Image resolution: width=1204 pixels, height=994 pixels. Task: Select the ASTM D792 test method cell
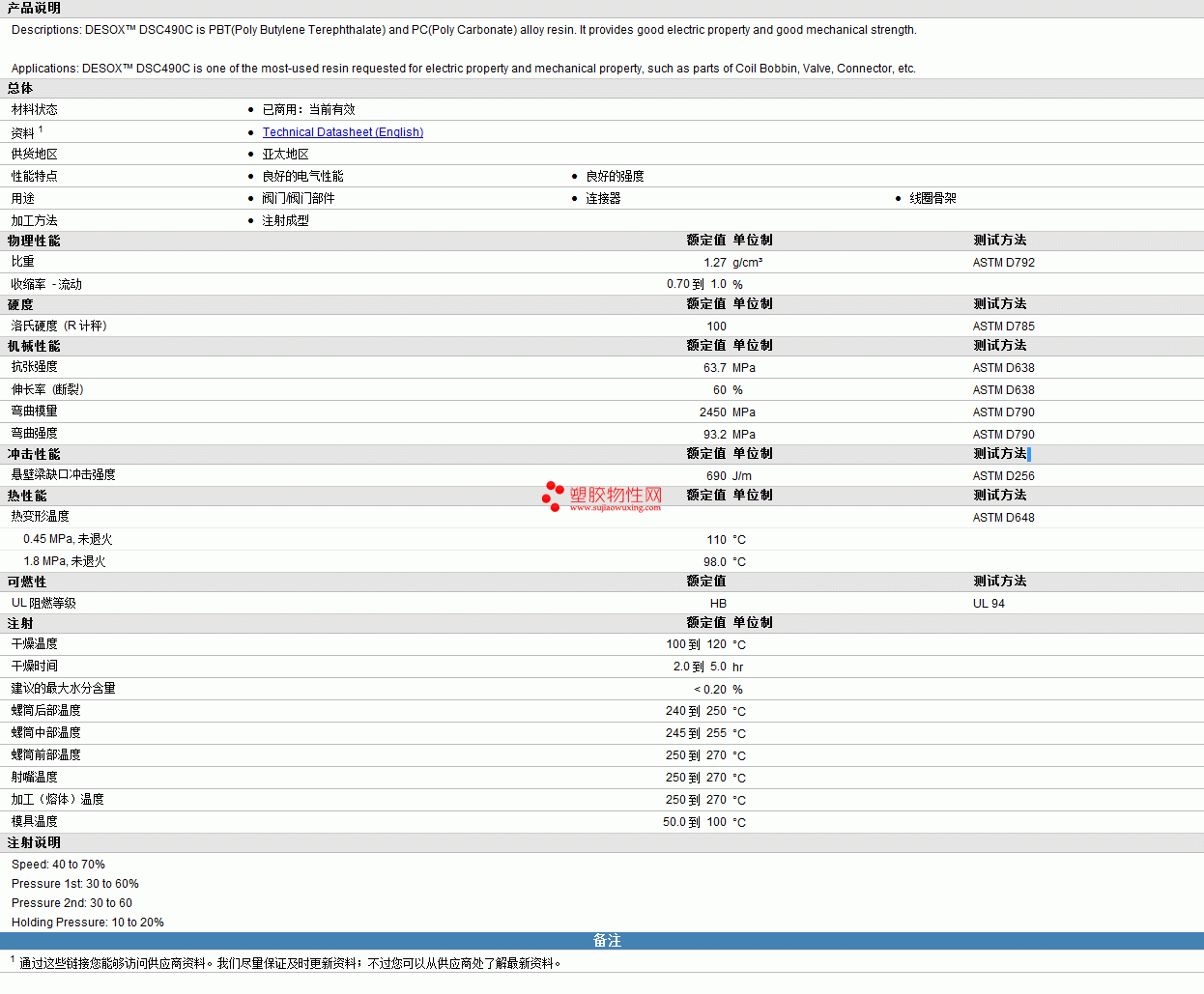(x=1003, y=263)
